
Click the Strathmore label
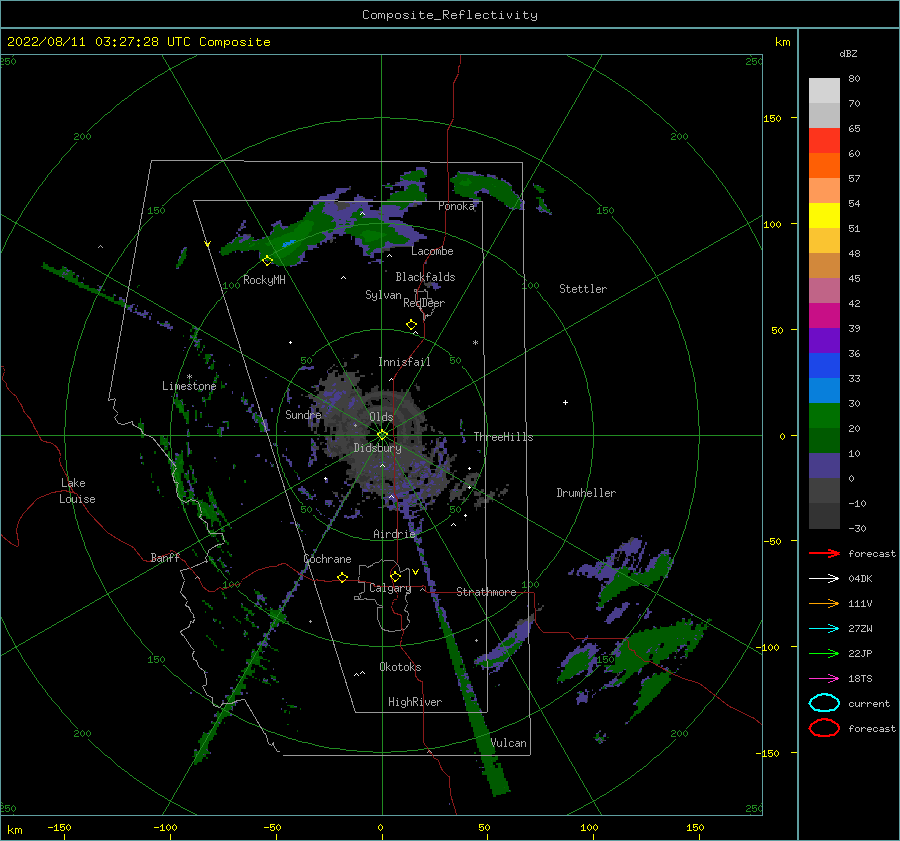click(x=486, y=592)
